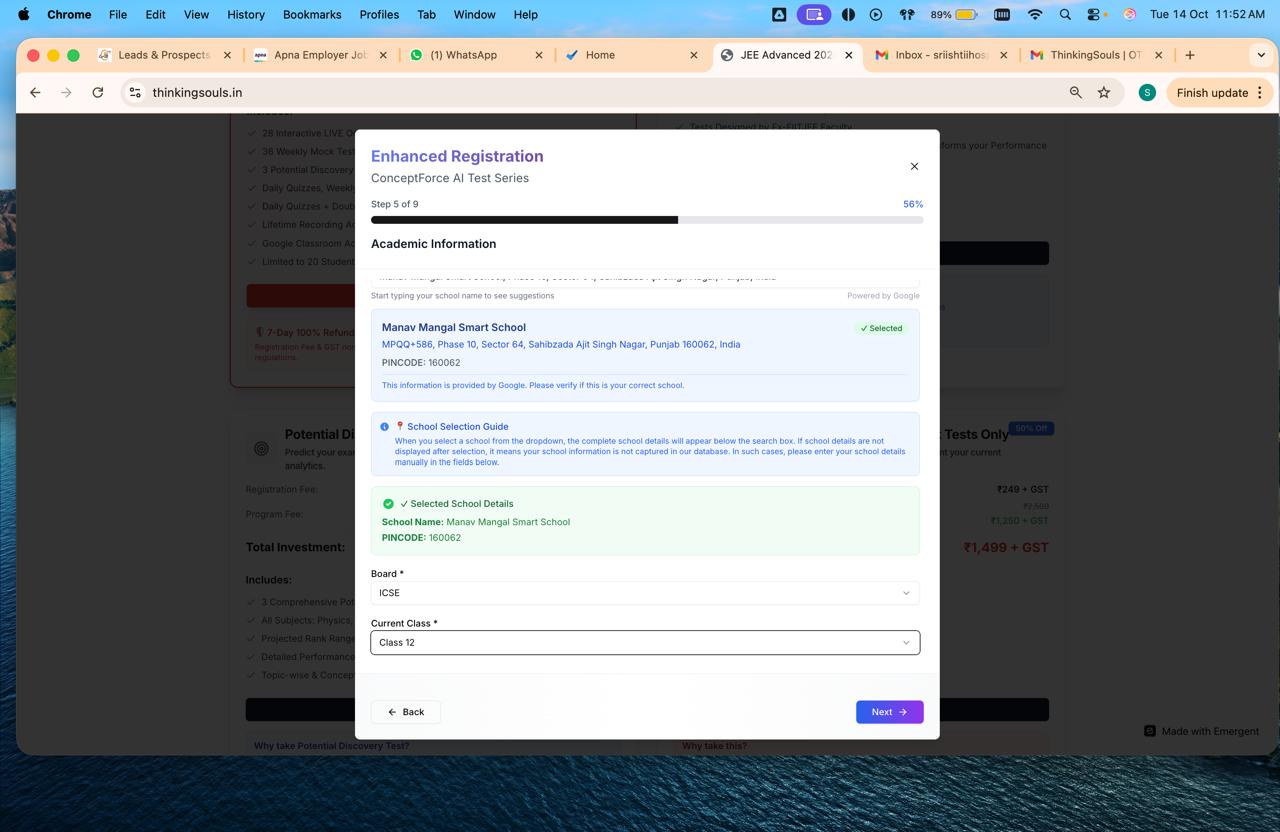Viewport: 1280px width, 832px height.
Task: Open the Chrome profile avatar
Action: coord(1147,92)
